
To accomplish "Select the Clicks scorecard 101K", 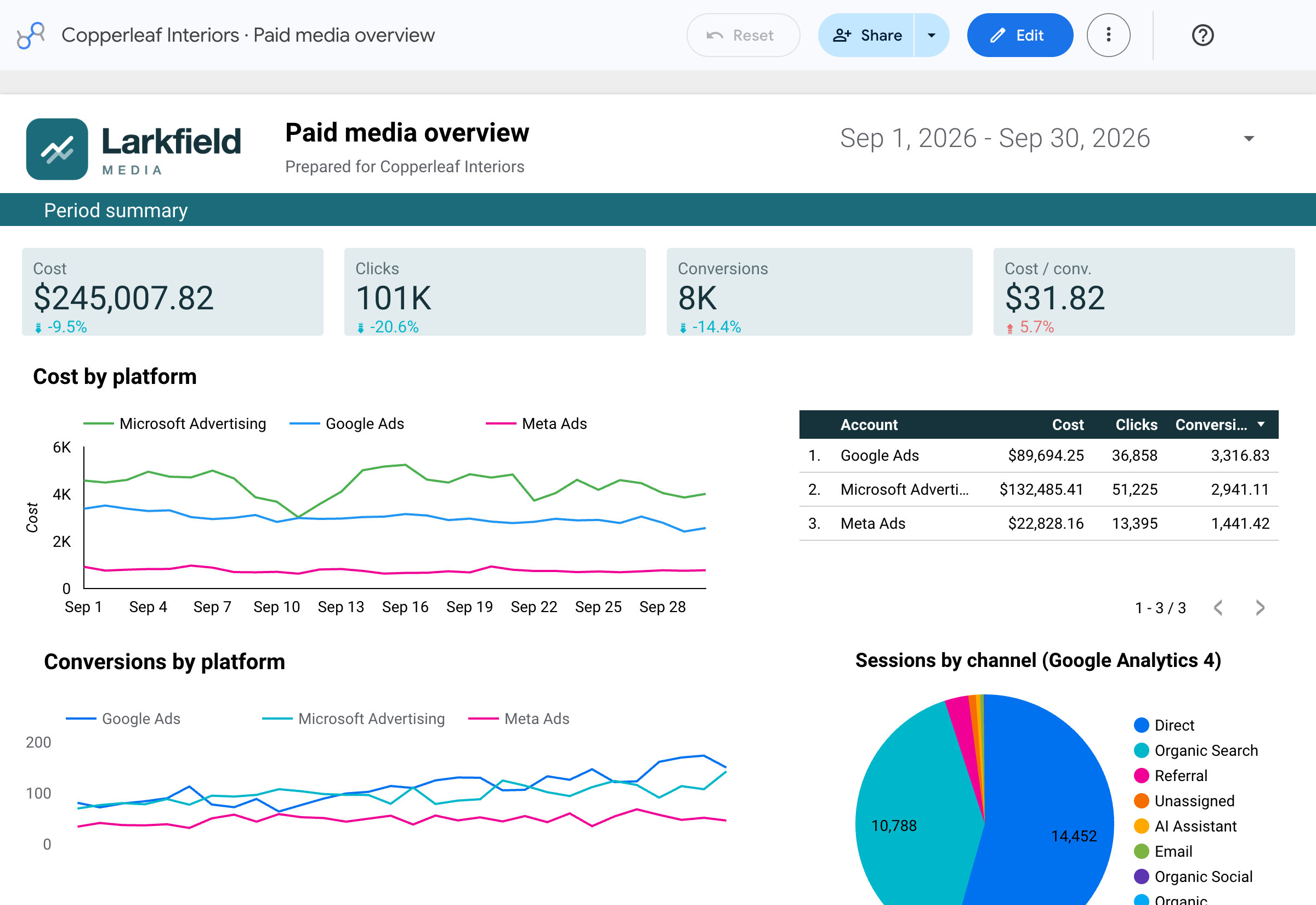I will pos(495,291).
